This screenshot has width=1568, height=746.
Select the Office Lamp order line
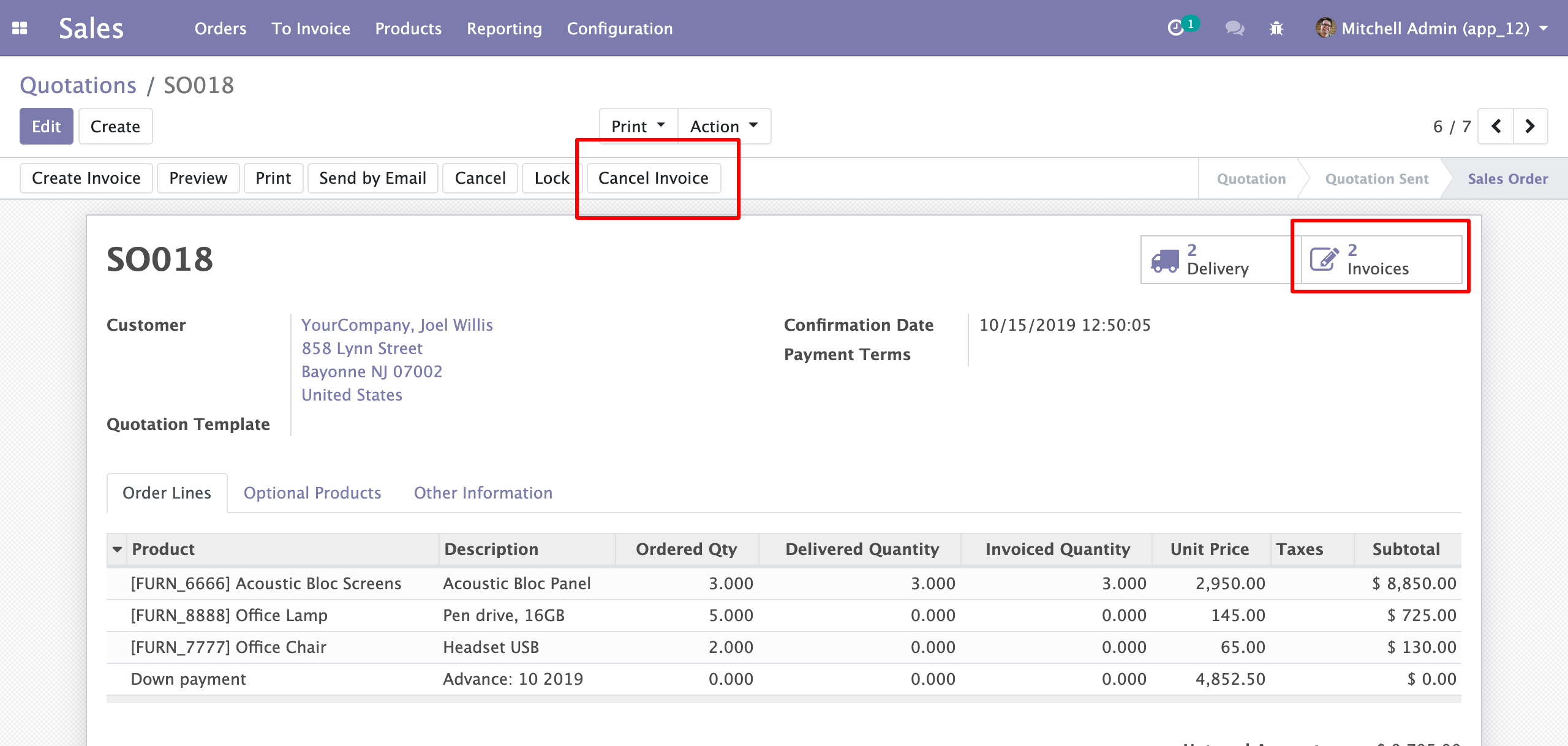coord(229,616)
